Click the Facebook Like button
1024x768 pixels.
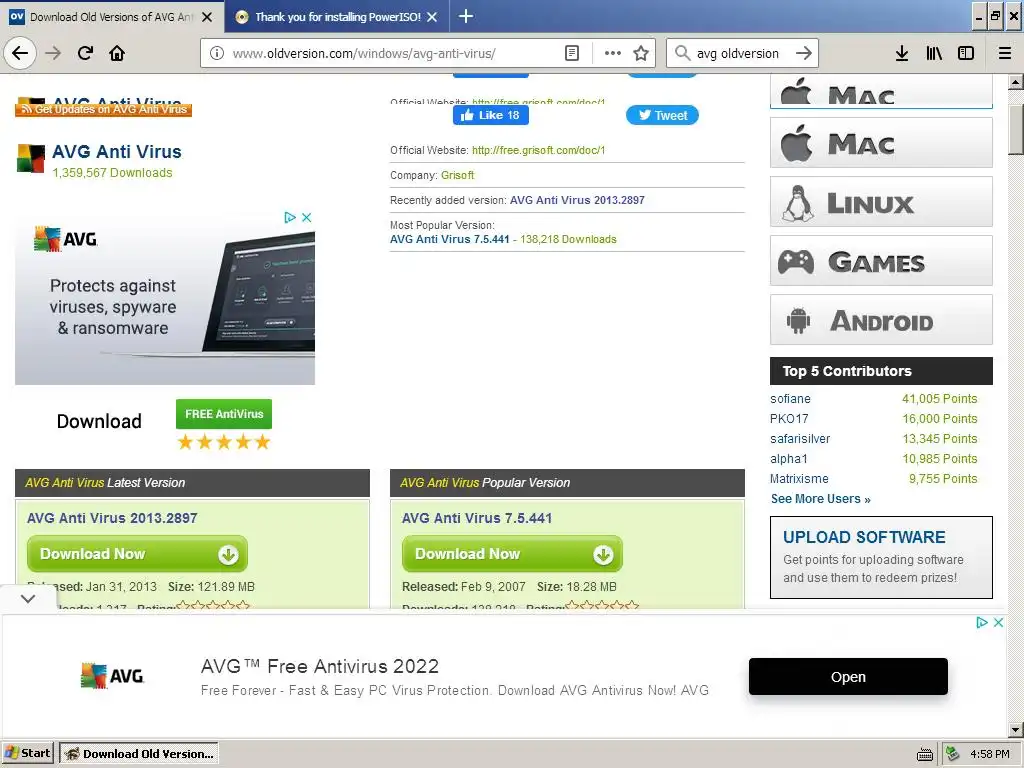[x=490, y=115]
